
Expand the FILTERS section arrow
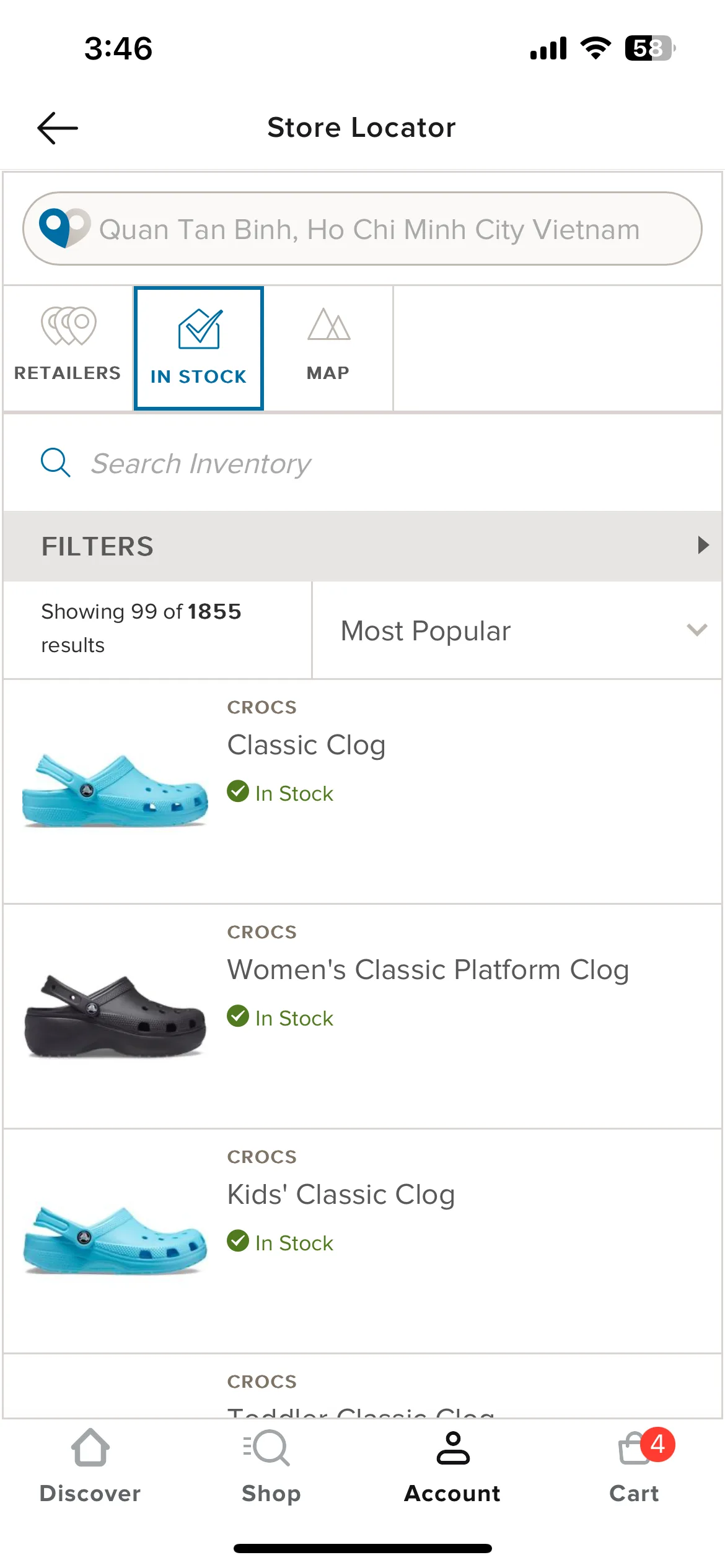click(x=703, y=545)
